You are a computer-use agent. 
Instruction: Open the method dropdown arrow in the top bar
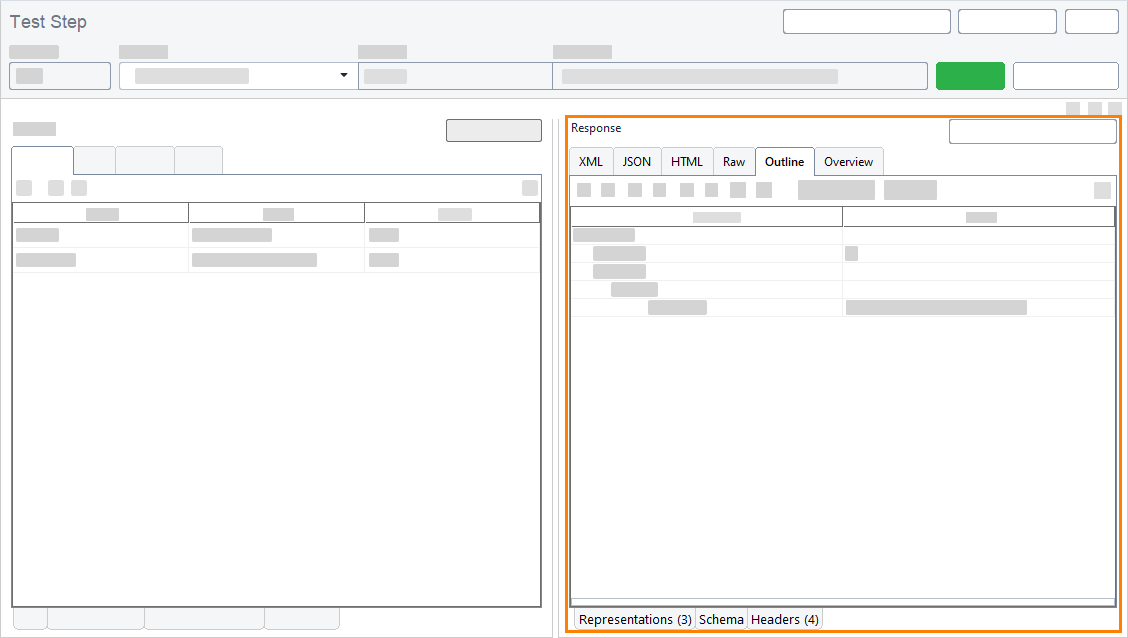(344, 76)
